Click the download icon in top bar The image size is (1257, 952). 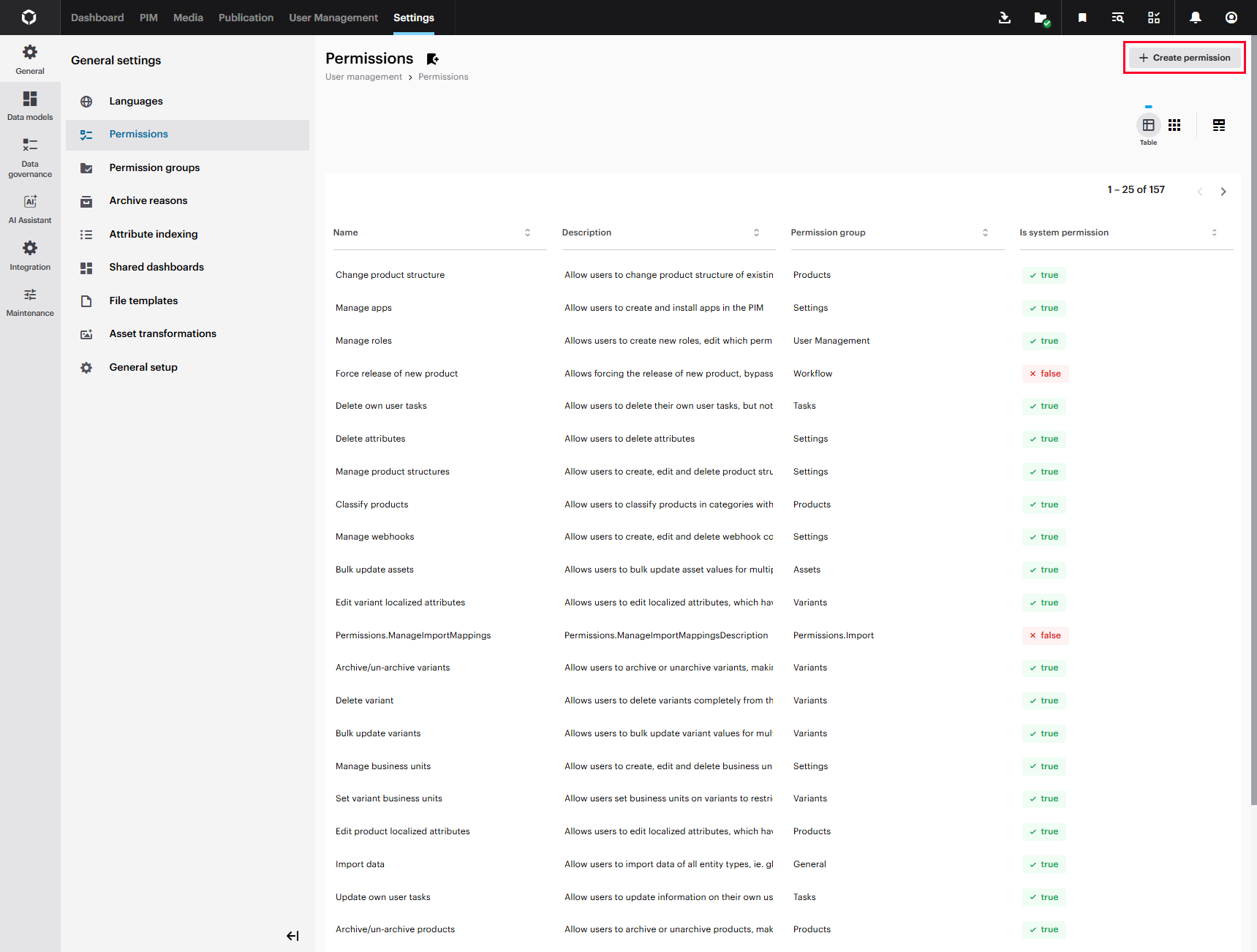coord(1005,18)
